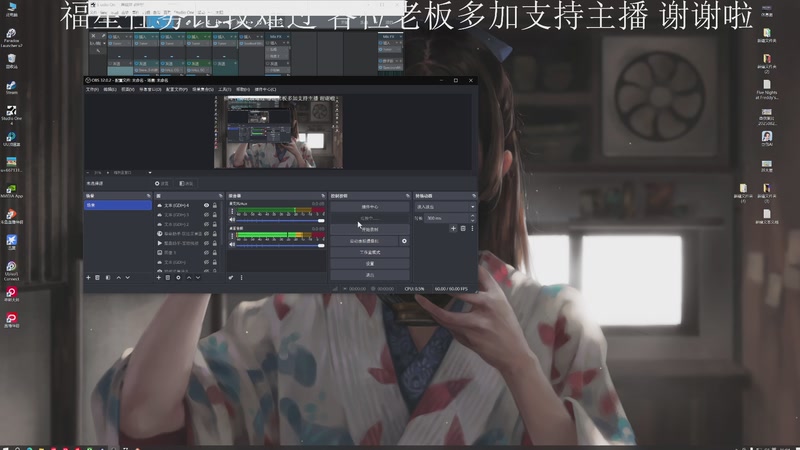
Task: Open audio mixer footer three-dot menu
Action: [241, 278]
